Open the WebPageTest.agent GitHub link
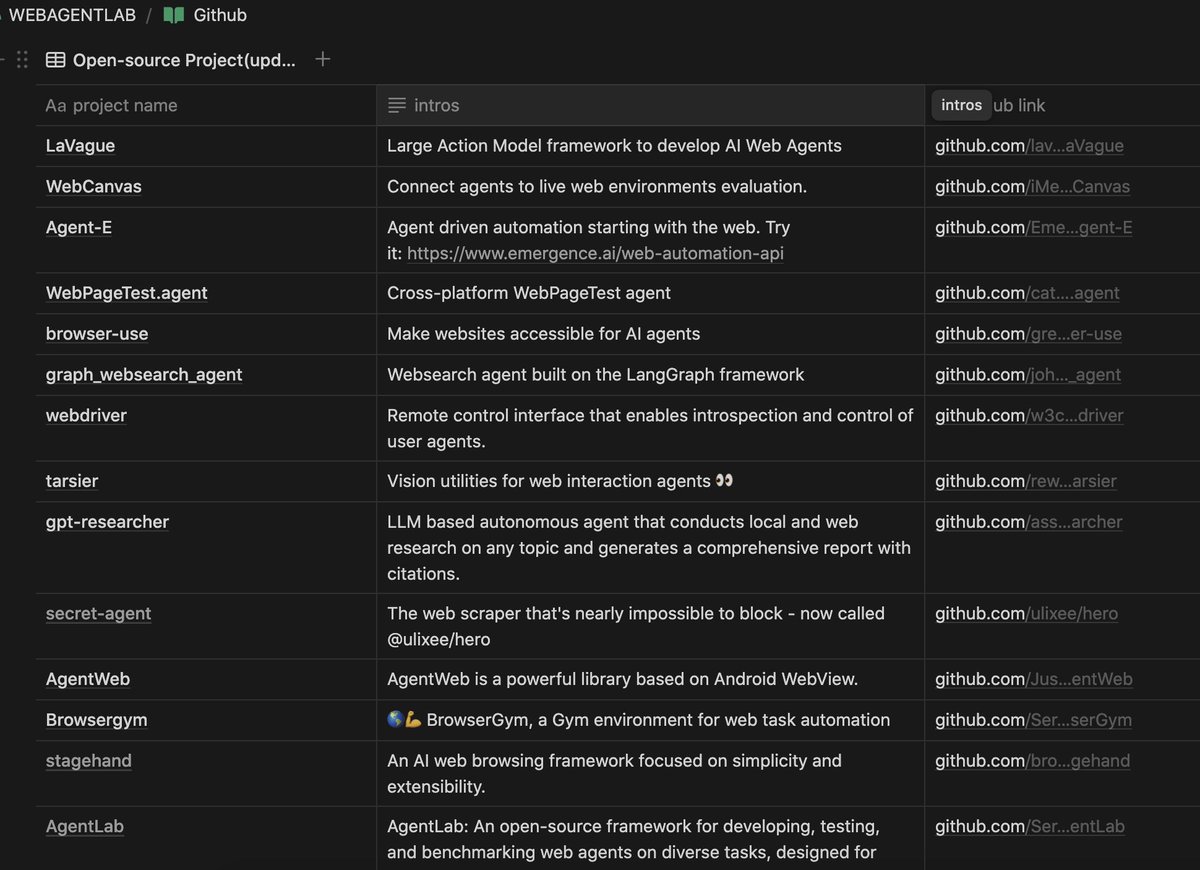Screen dimensions: 1200x870 [1027, 294]
